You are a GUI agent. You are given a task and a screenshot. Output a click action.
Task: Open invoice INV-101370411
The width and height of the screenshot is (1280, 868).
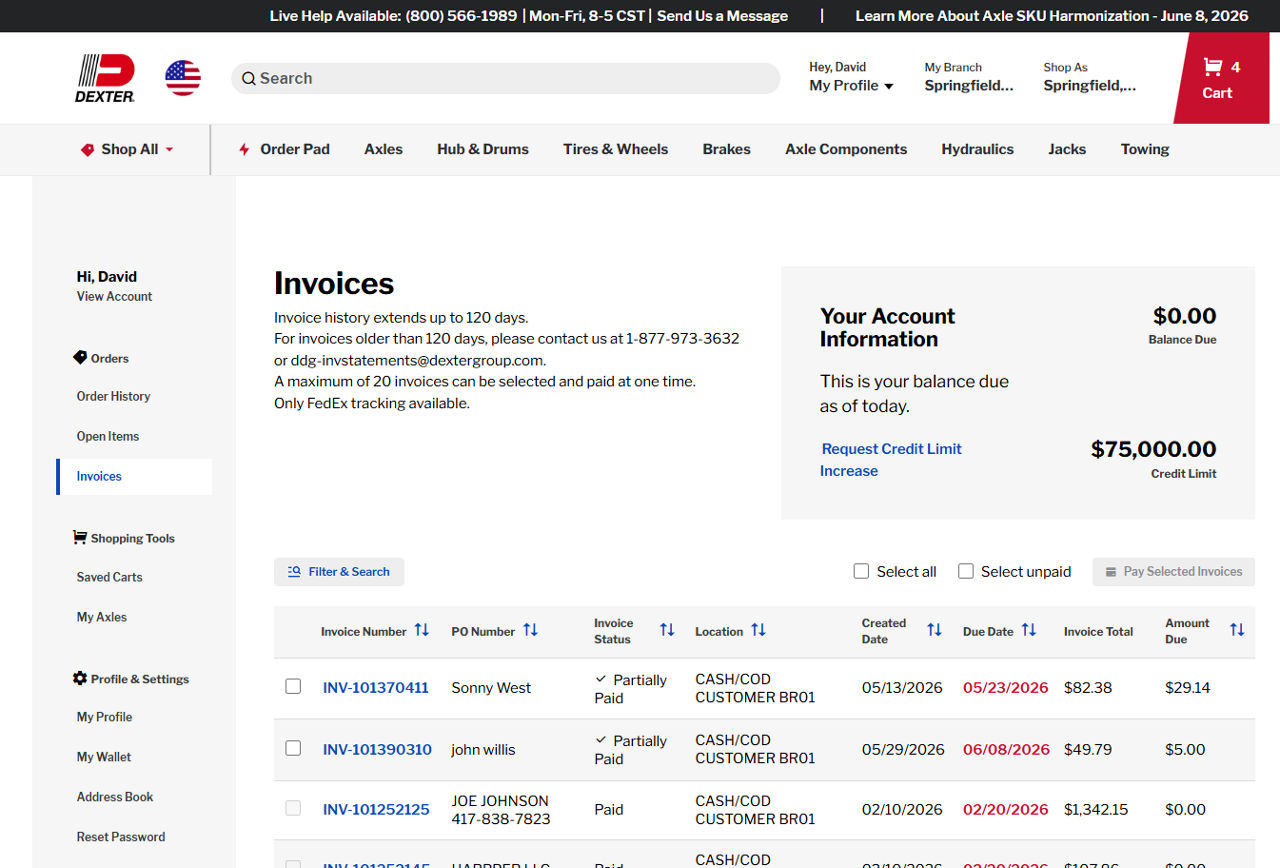(375, 688)
